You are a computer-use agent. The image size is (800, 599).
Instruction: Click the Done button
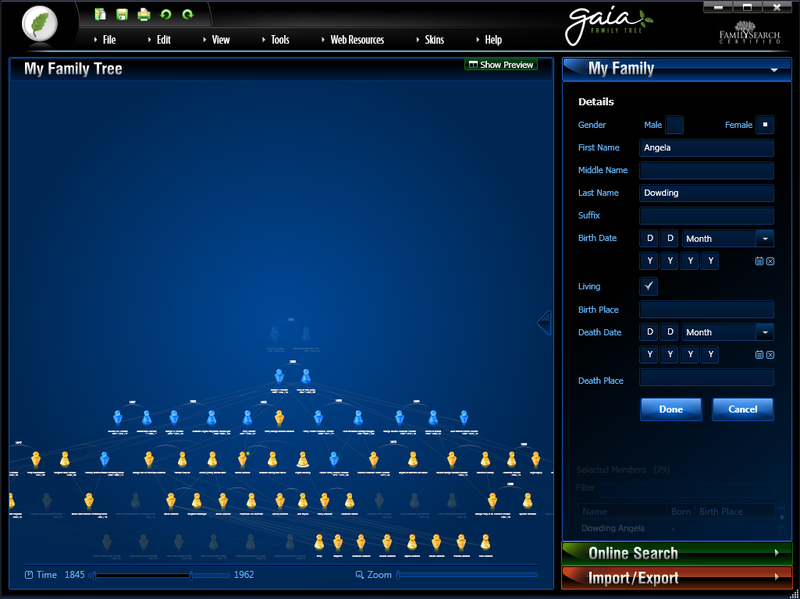point(671,409)
